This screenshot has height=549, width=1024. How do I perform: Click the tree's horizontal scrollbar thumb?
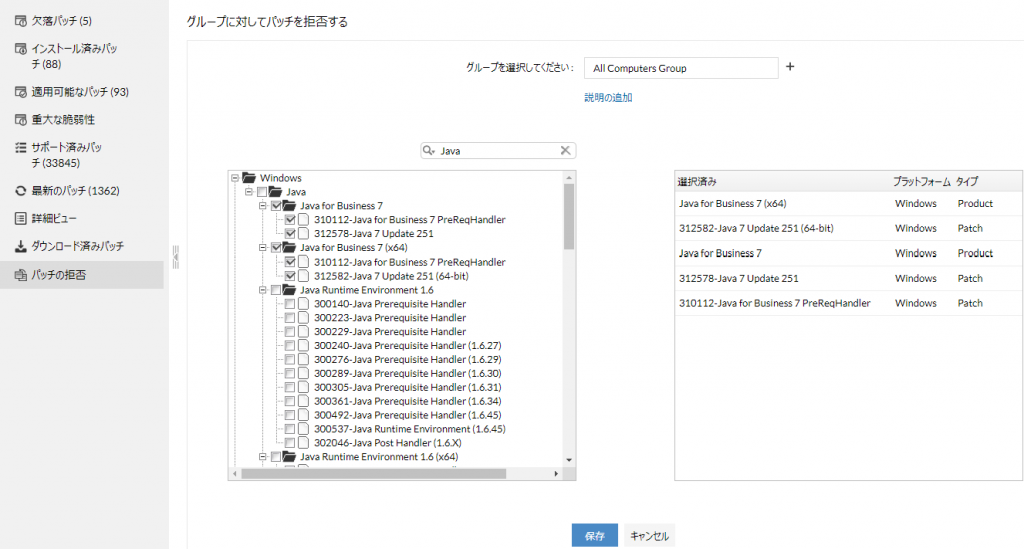[x=374, y=473]
